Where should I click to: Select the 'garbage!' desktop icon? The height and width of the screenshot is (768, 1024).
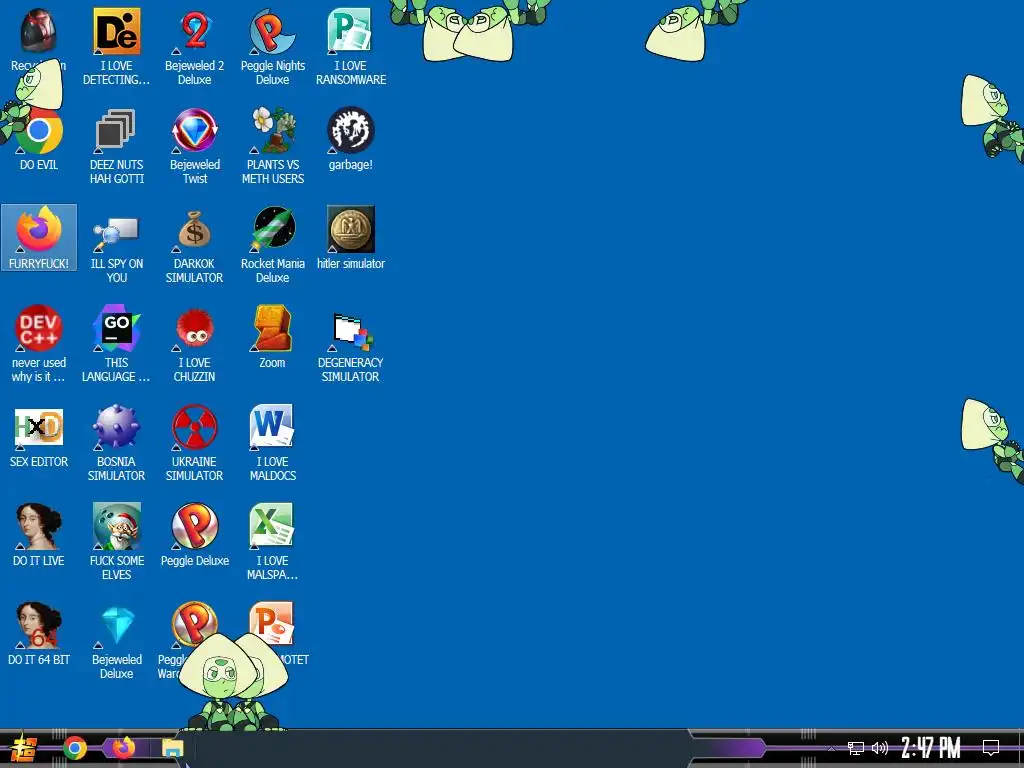click(x=351, y=130)
